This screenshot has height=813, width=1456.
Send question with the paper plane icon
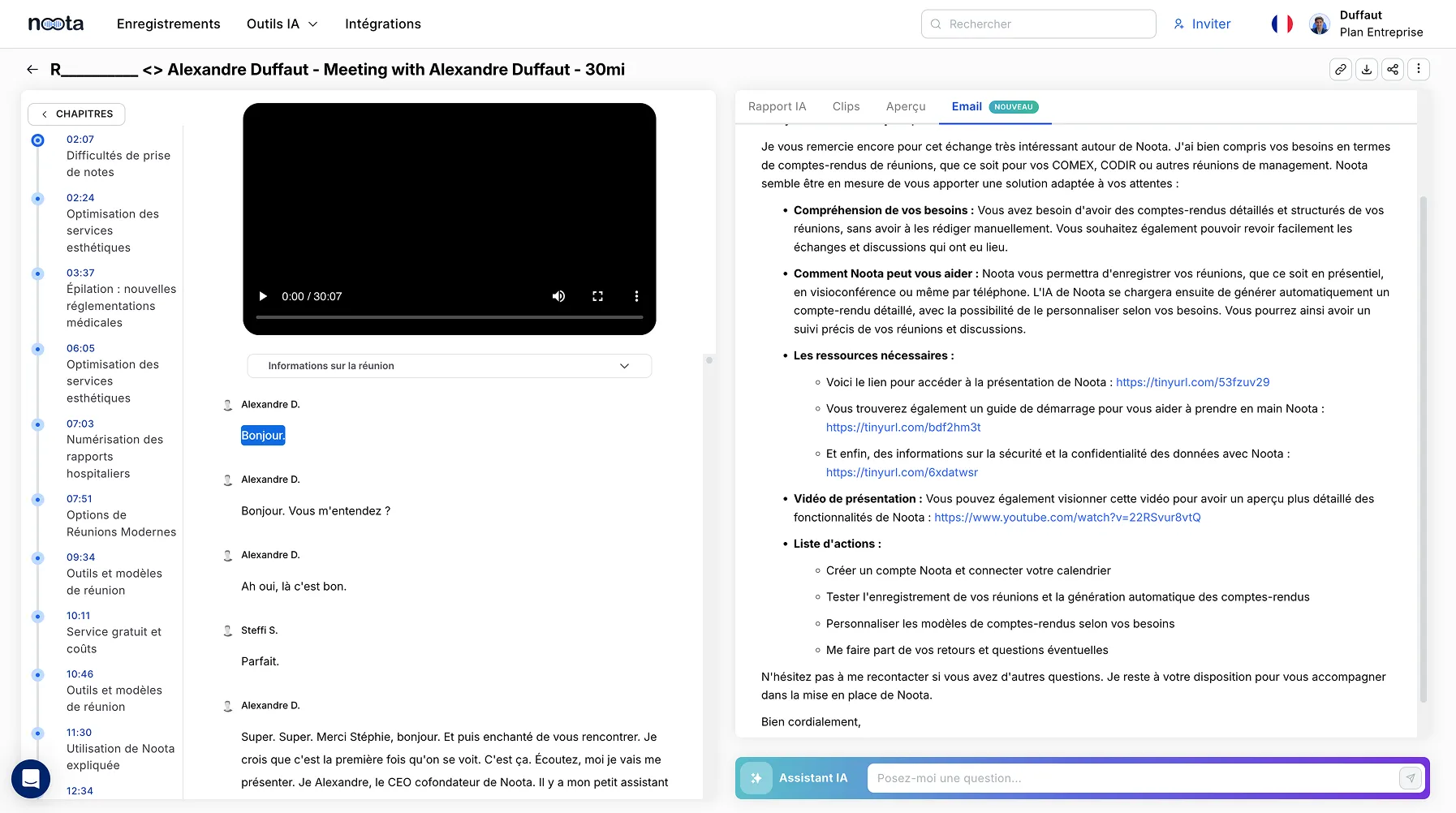point(1411,778)
